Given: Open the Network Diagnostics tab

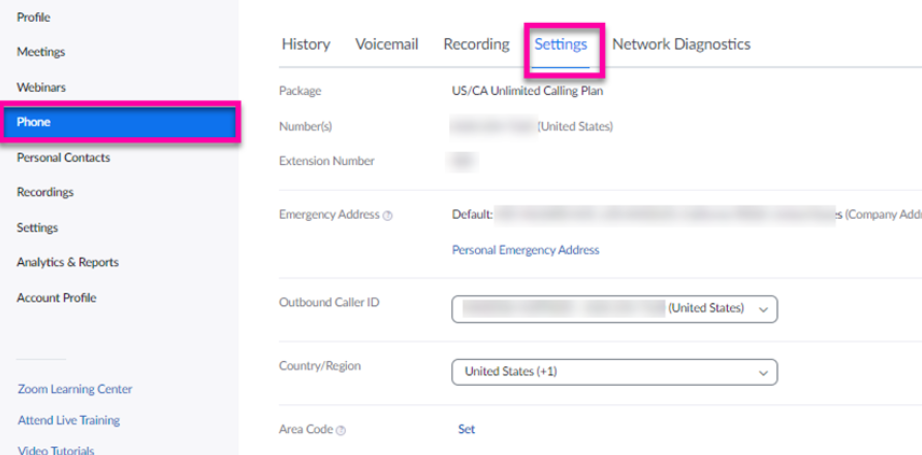Looking at the screenshot, I should coord(681,44).
